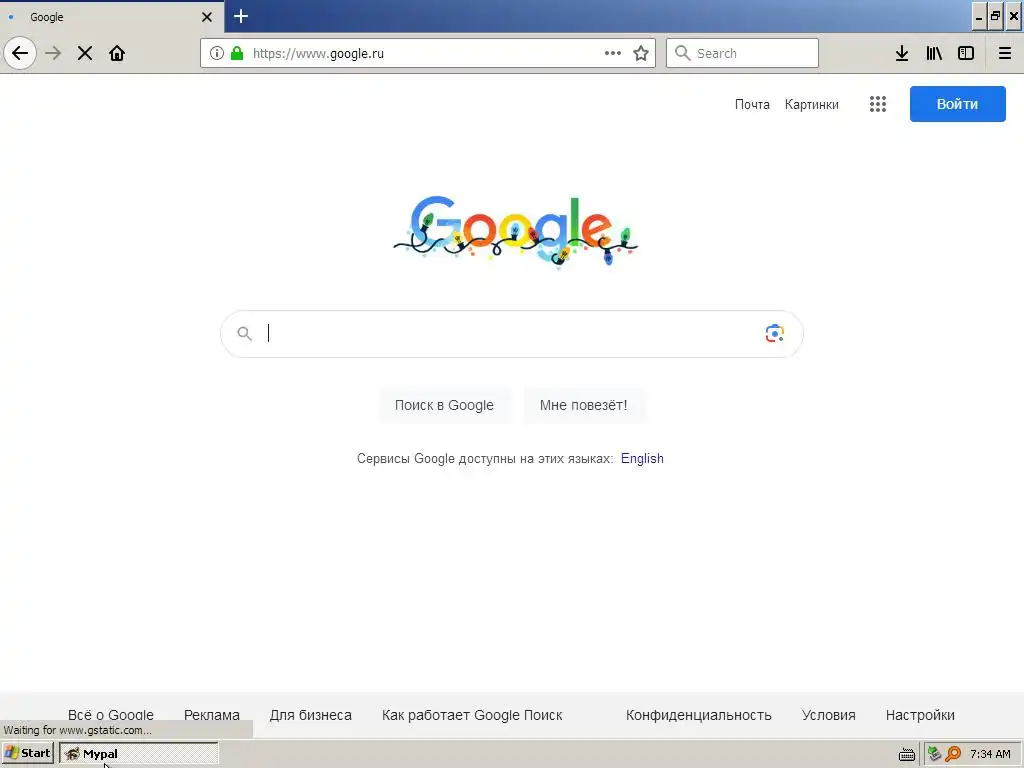The height and width of the screenshot is (768, 1024).
Task: Open the Конфиденциальность footer link
Action: (699, 715)
